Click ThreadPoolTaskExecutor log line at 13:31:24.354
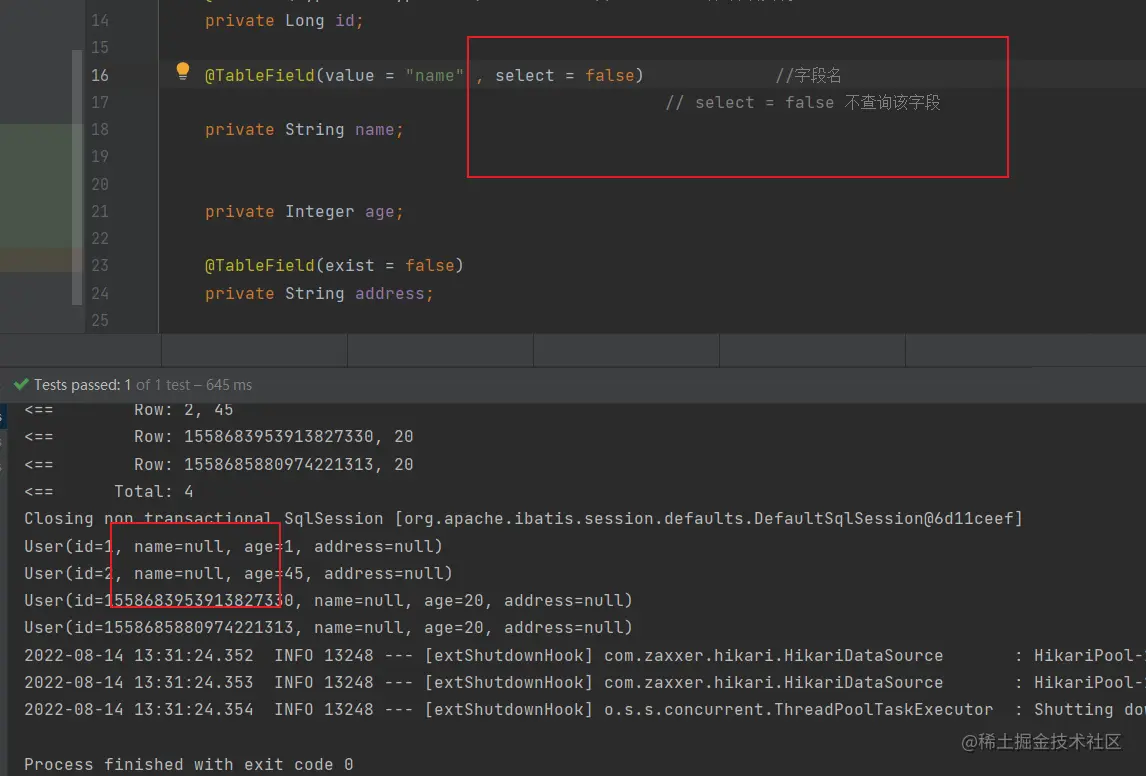This screenshot has height=776, width=1146. click(x=585, y=710)
